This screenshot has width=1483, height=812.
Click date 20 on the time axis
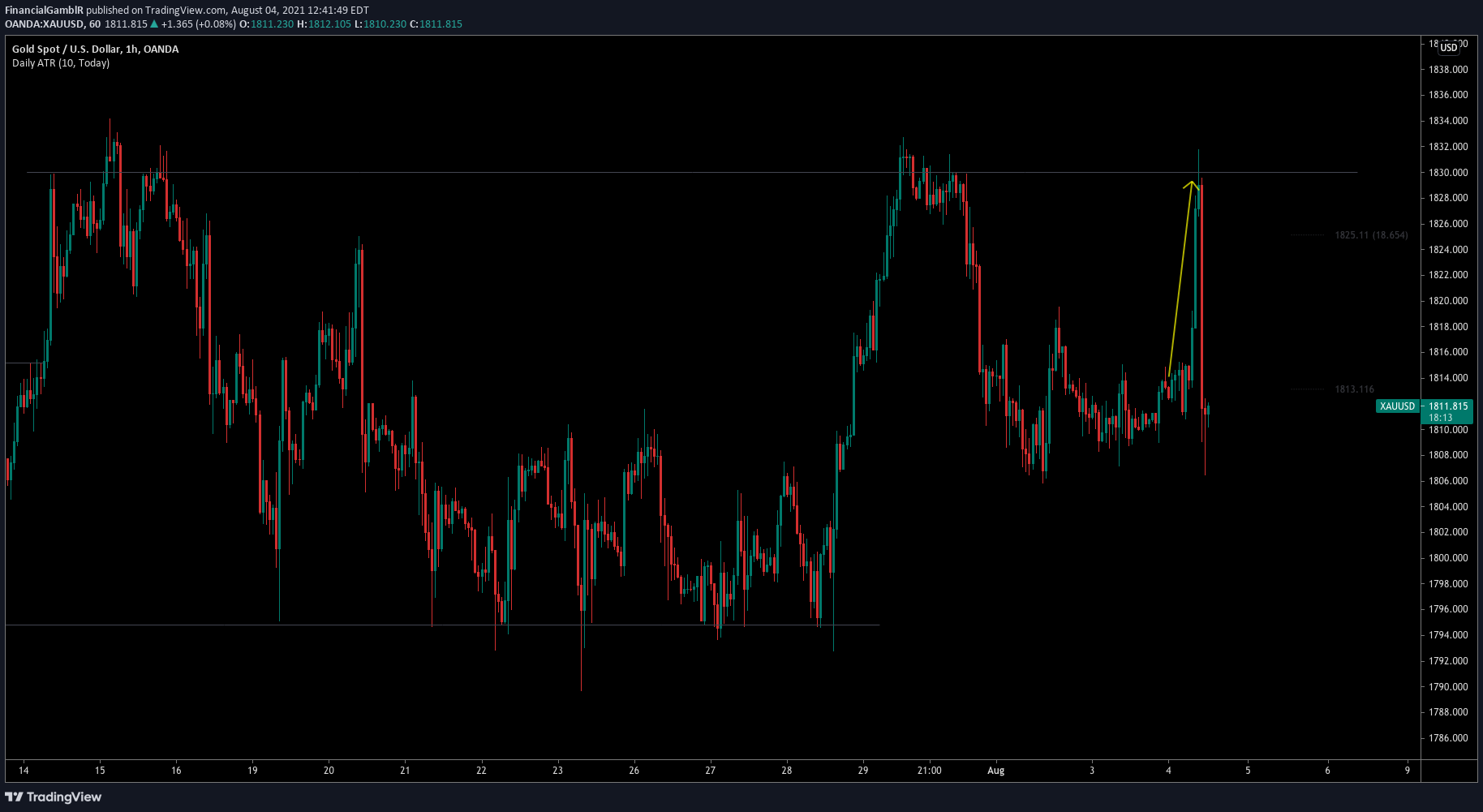[329, 771]
